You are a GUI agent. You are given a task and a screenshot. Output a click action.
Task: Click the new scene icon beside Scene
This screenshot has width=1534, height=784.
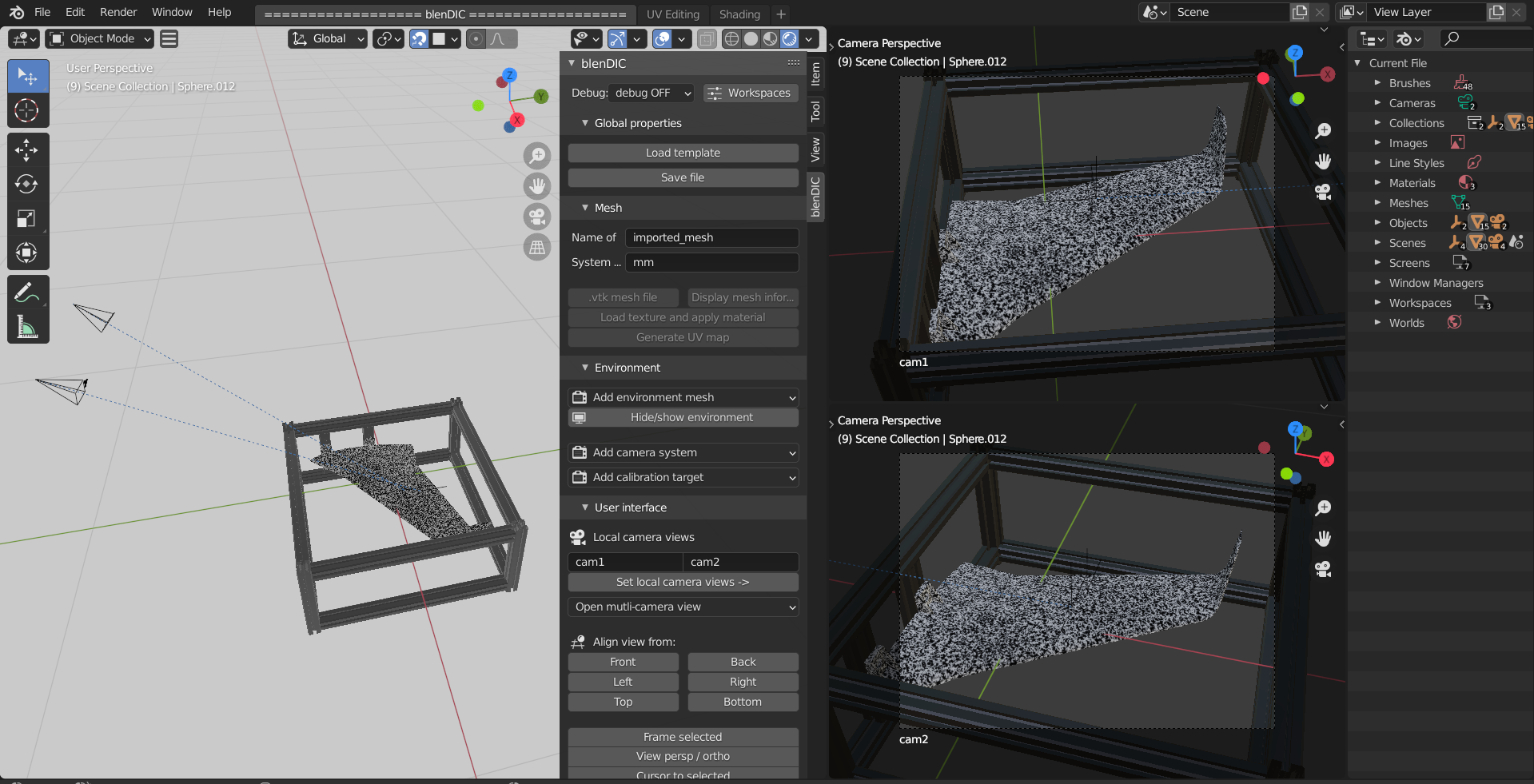[1301, 12]
